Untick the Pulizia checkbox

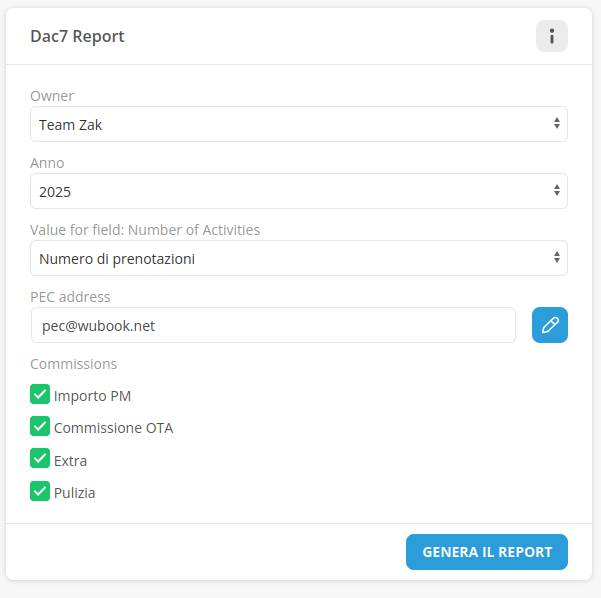coord(40,491)
